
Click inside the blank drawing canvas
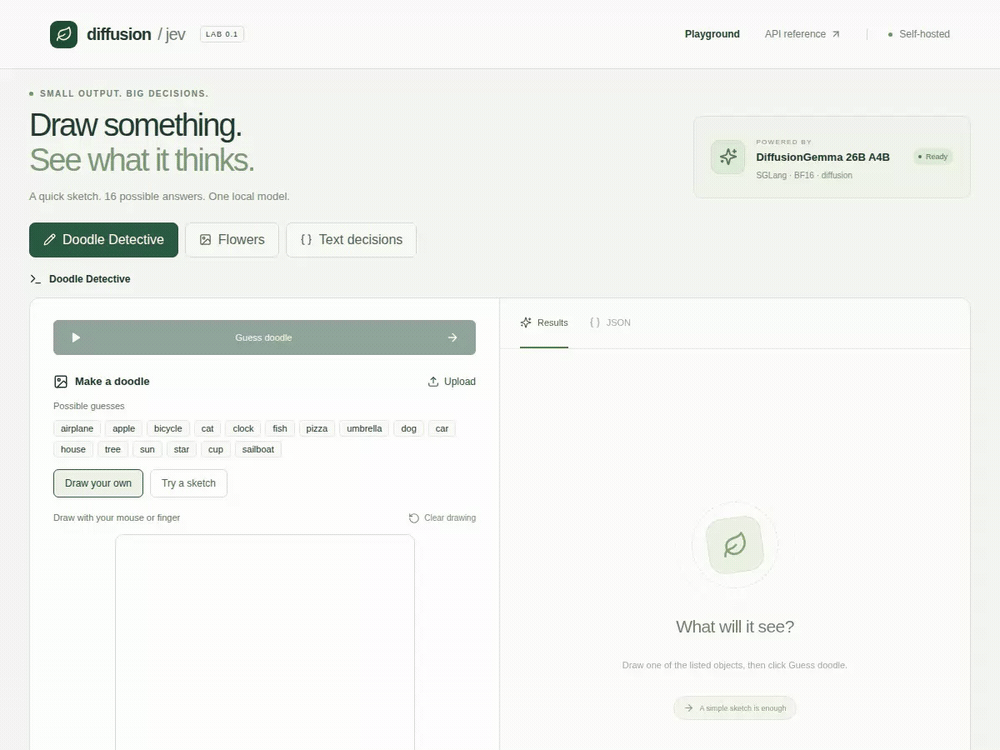coord(265,642)
